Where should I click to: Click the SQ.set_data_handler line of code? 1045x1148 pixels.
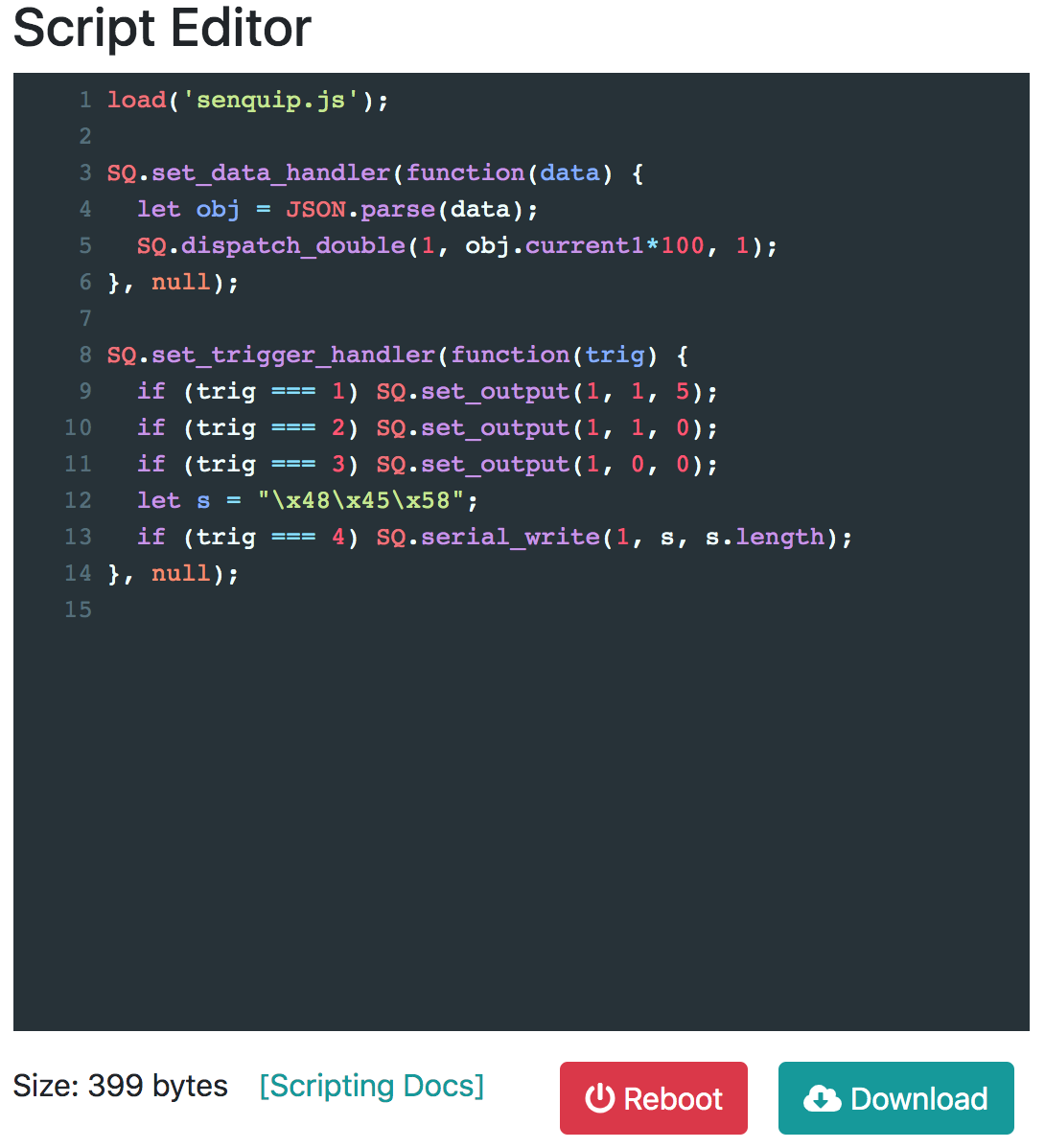[x=375, y=172]
